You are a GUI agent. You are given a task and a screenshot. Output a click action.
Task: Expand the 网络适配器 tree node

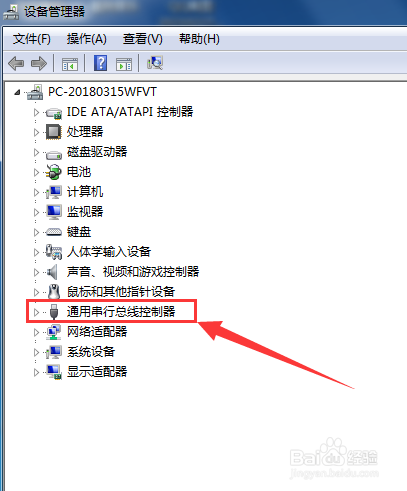click(36, 332)
